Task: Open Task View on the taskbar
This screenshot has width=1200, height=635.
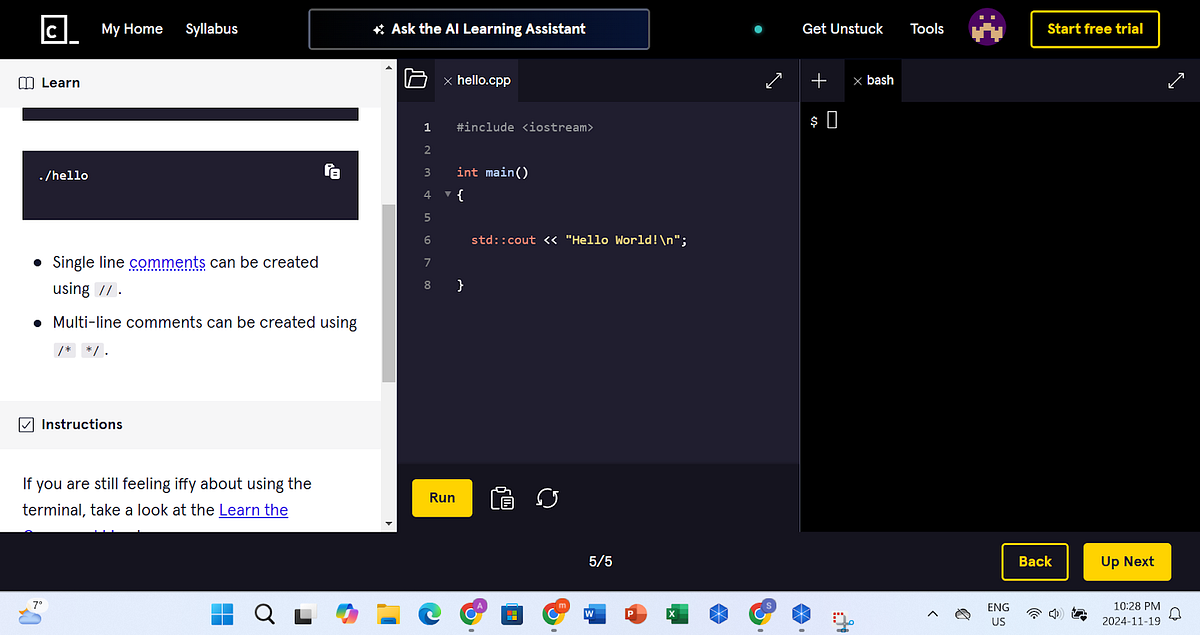Action: point(305,613)
